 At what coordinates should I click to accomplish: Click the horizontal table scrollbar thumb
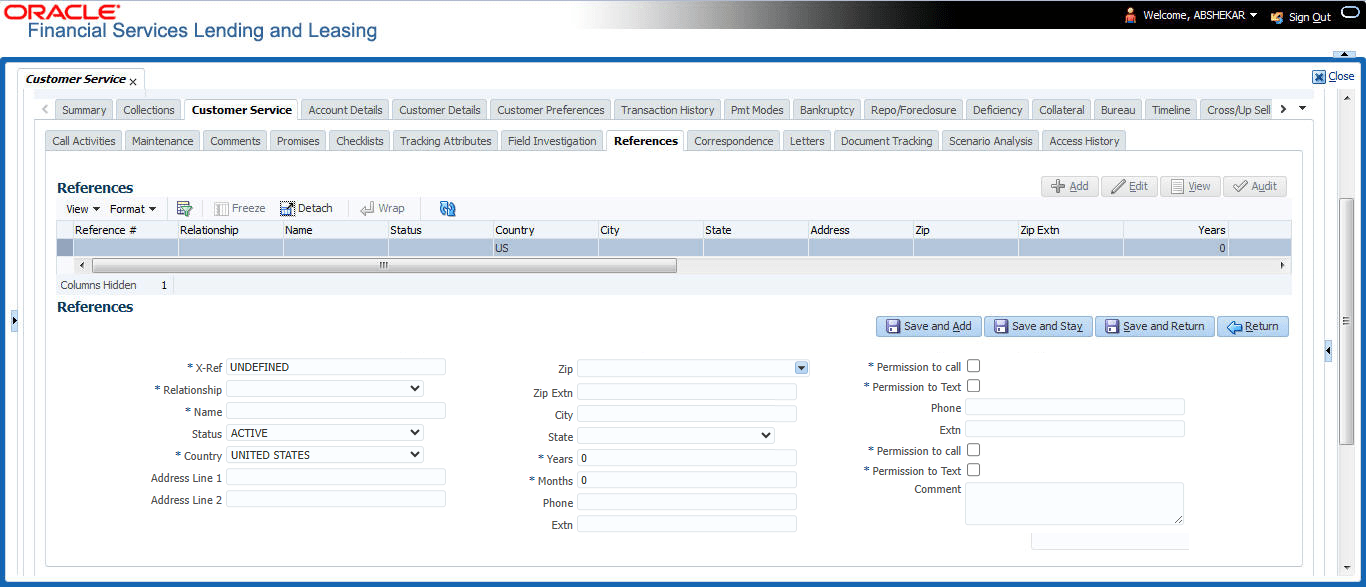pyautogui.click(x=384, y=266)
